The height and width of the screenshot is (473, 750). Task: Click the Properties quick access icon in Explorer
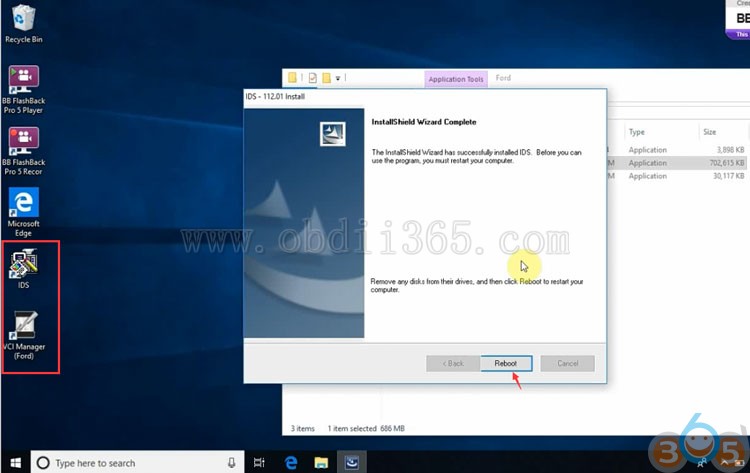pos(313,77)
